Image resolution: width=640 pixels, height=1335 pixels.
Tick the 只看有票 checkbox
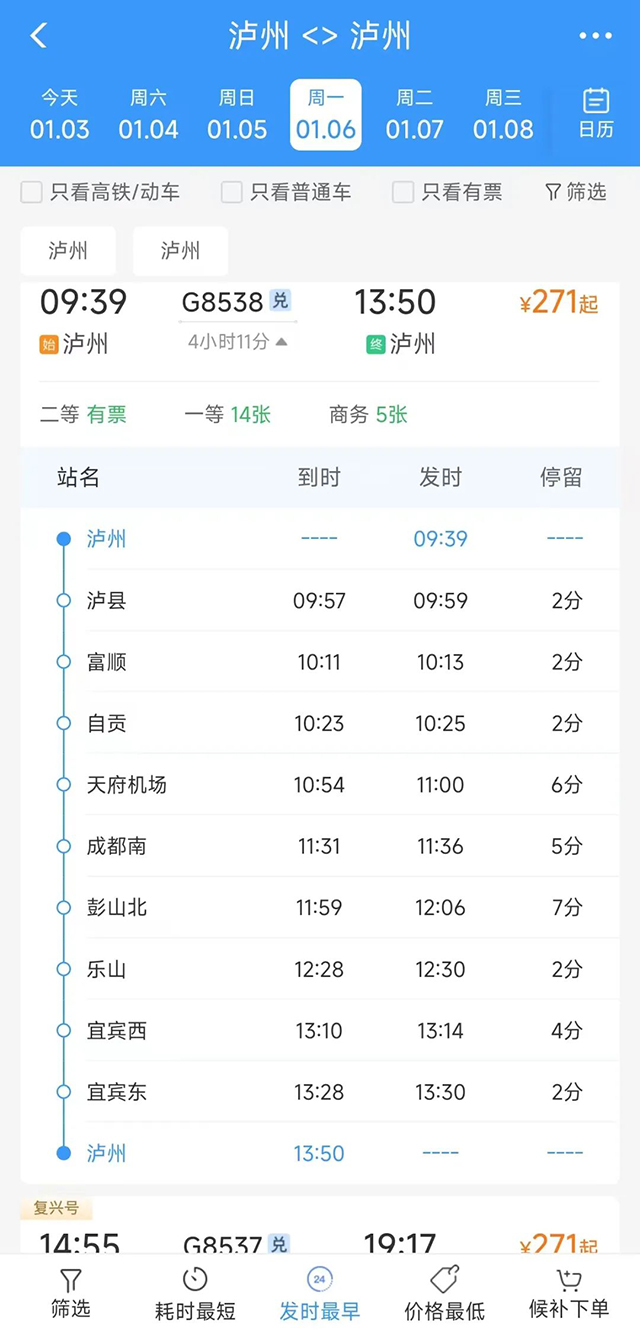(403, 192)
